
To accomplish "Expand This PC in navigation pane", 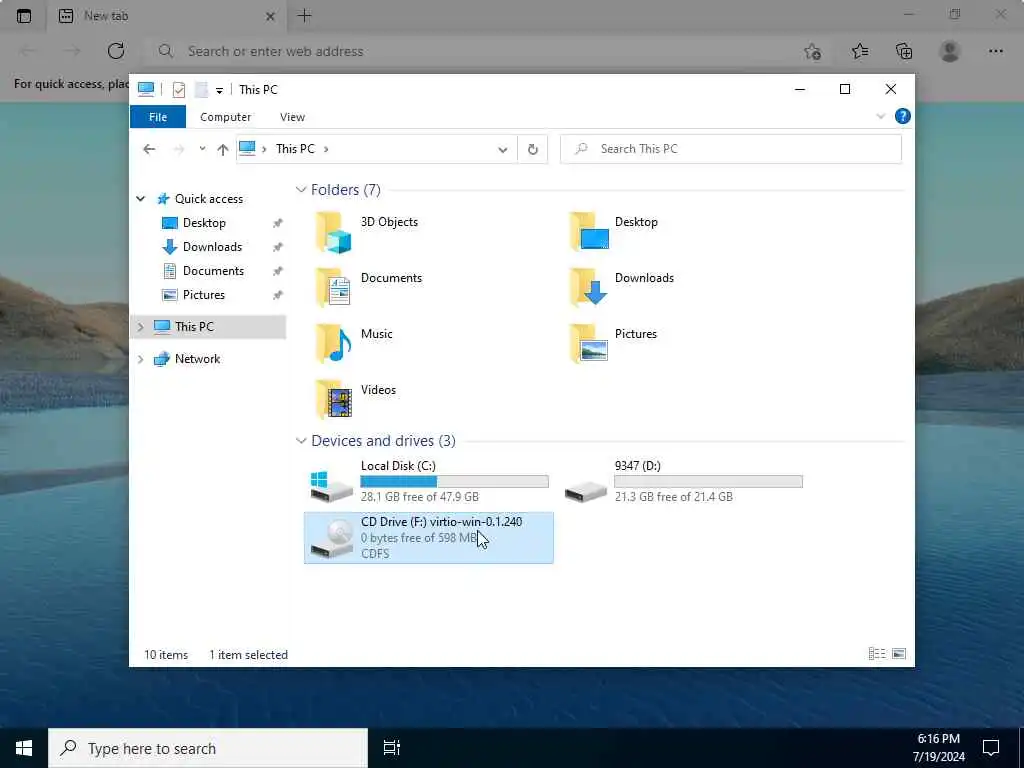I will click(x=140, y=327).
